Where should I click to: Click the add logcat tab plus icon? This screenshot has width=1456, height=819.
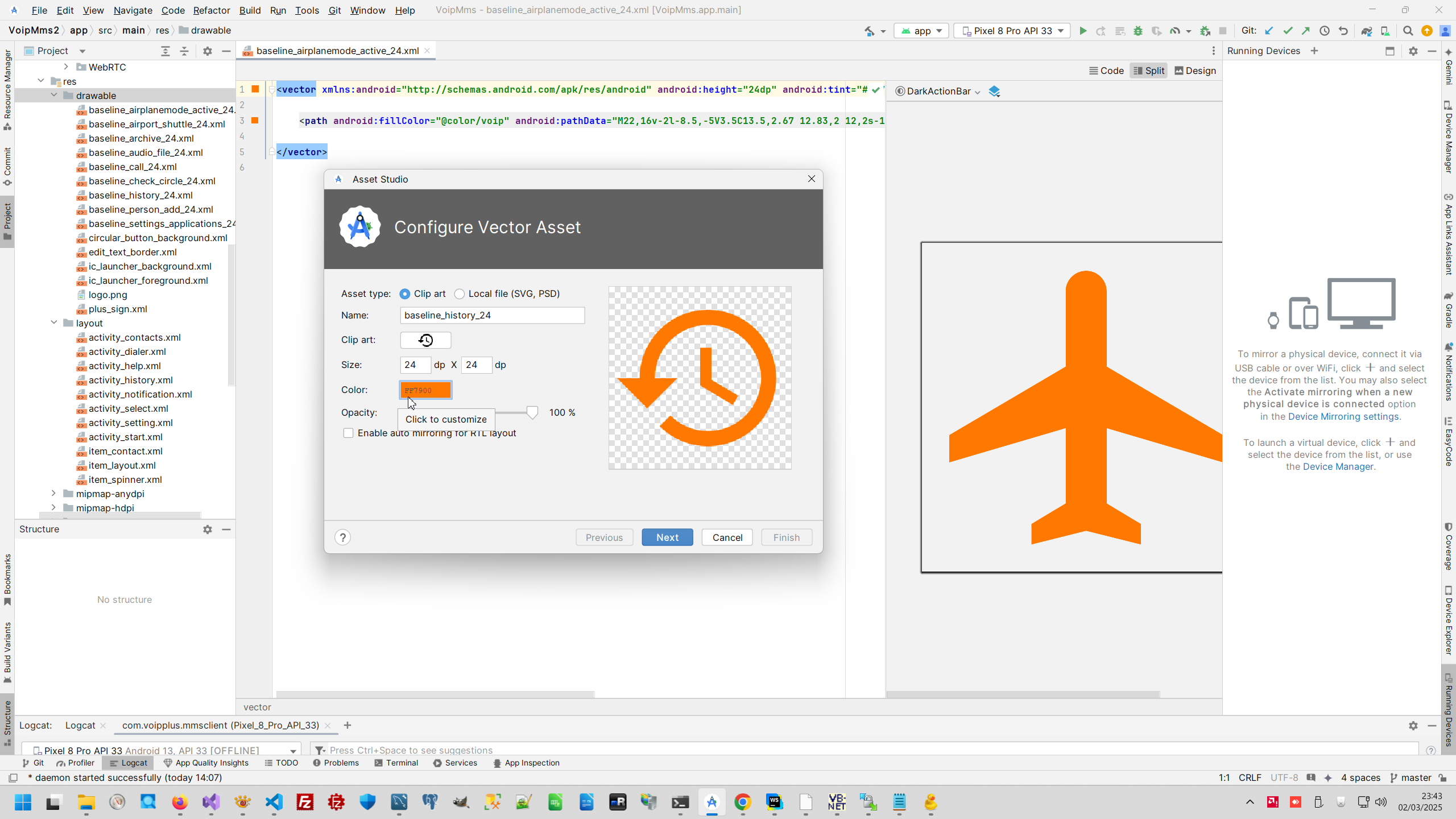348,725
